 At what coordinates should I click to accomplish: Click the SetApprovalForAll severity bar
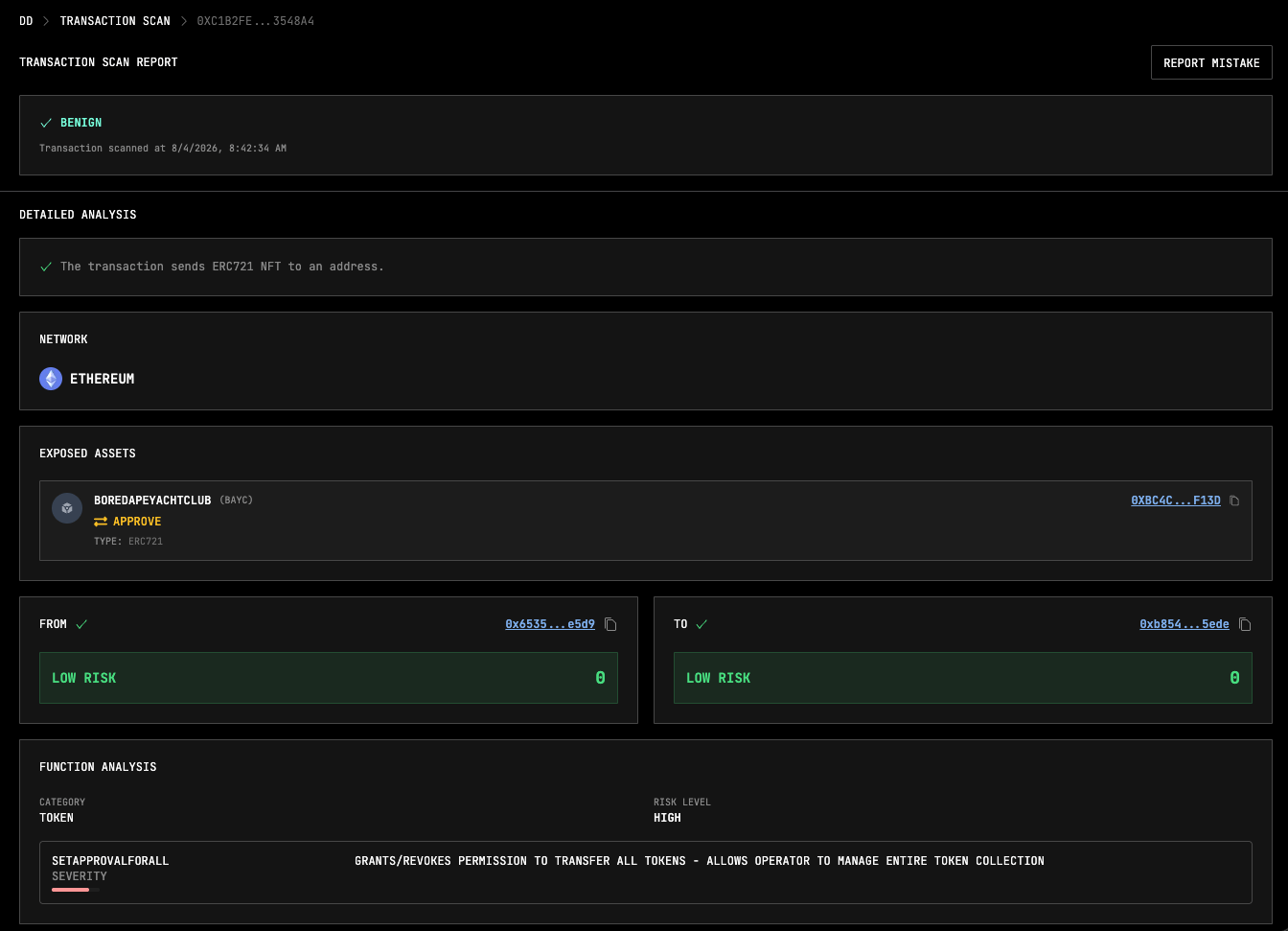(76, 890)
